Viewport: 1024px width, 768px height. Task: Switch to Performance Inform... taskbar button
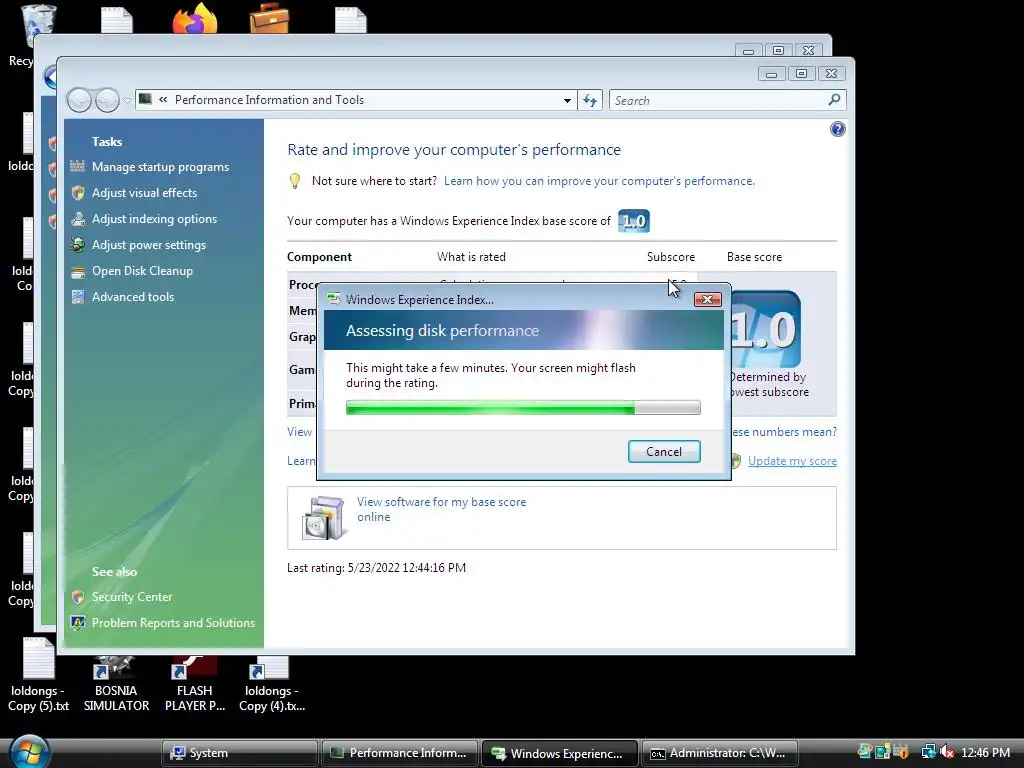click(x=399, y=753)
